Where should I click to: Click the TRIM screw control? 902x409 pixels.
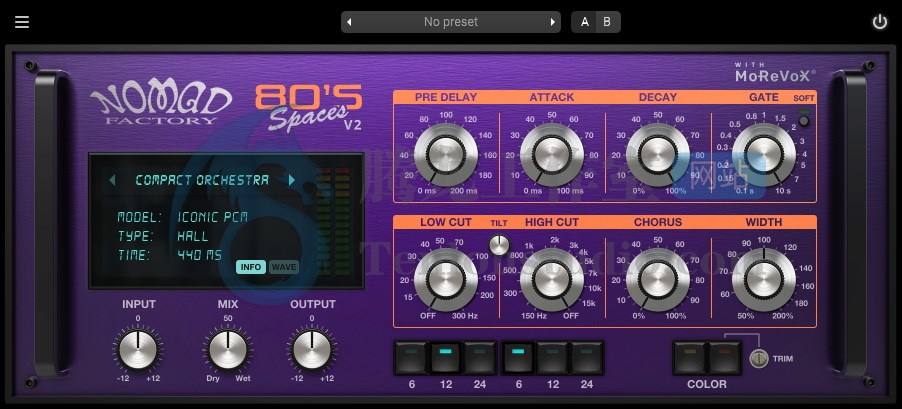click(x=759, y=358)
